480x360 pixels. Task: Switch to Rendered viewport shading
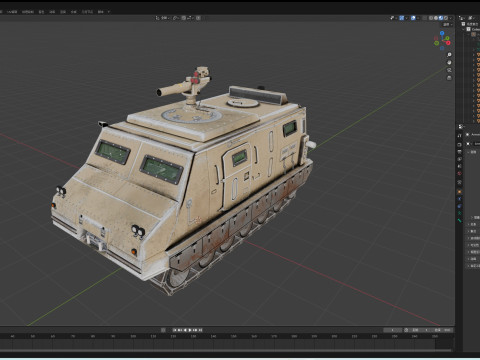coord(446,18)
